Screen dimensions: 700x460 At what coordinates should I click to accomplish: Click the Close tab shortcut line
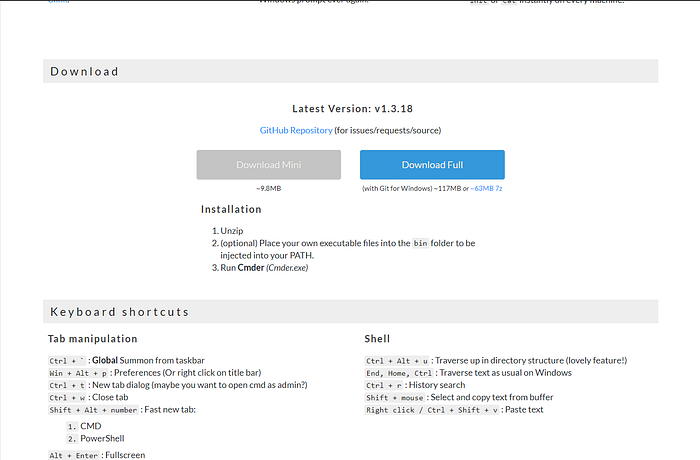pyautogui.click(x=88, y=397)
